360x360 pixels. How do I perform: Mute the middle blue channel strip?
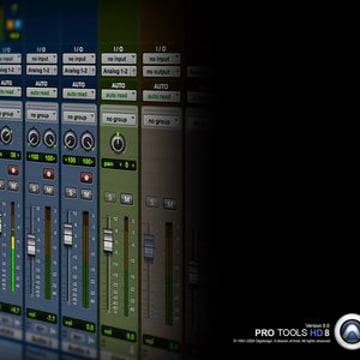(49, 190)
